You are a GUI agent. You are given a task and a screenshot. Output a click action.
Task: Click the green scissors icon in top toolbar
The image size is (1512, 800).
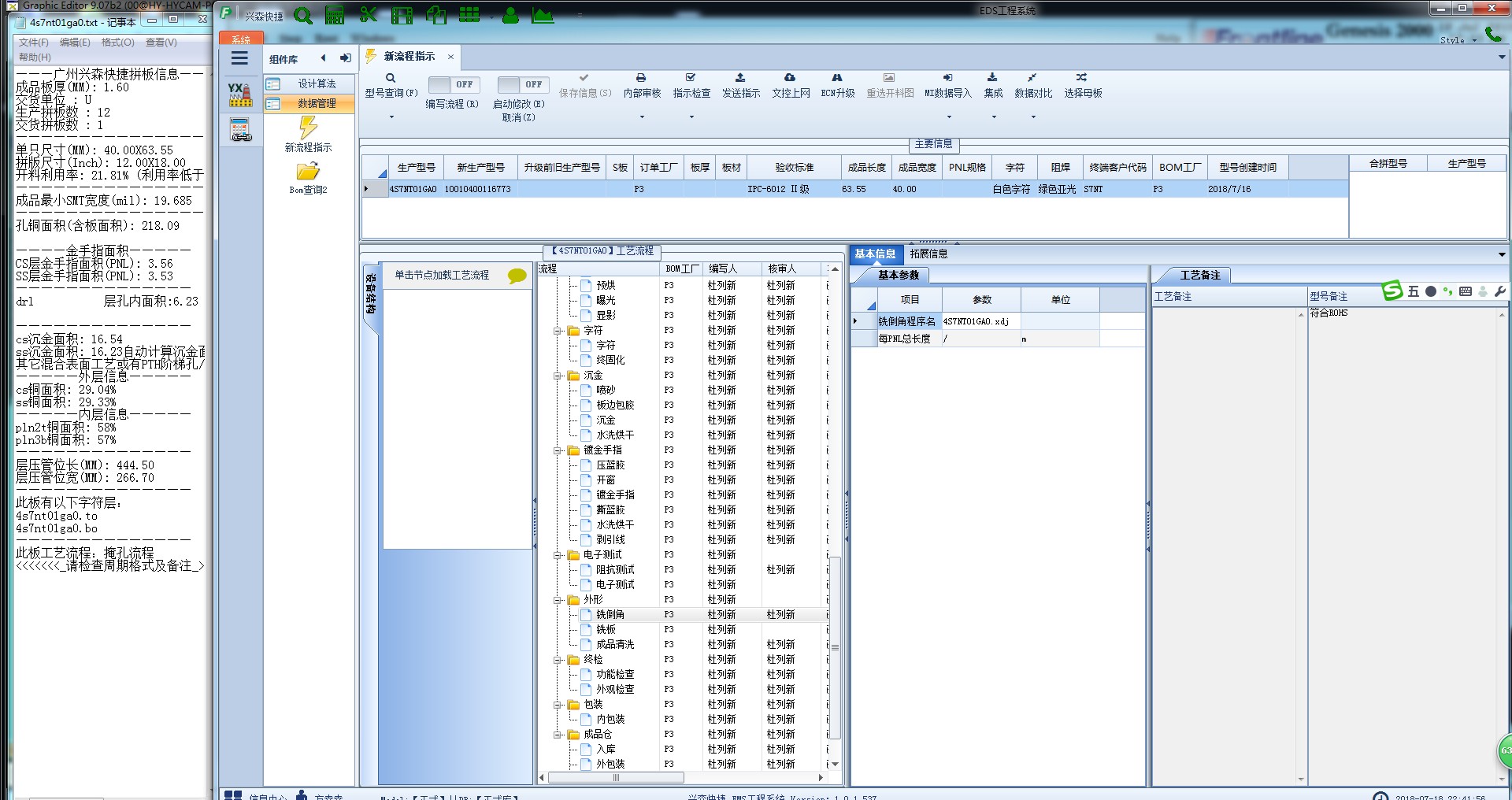click(368, 15)
